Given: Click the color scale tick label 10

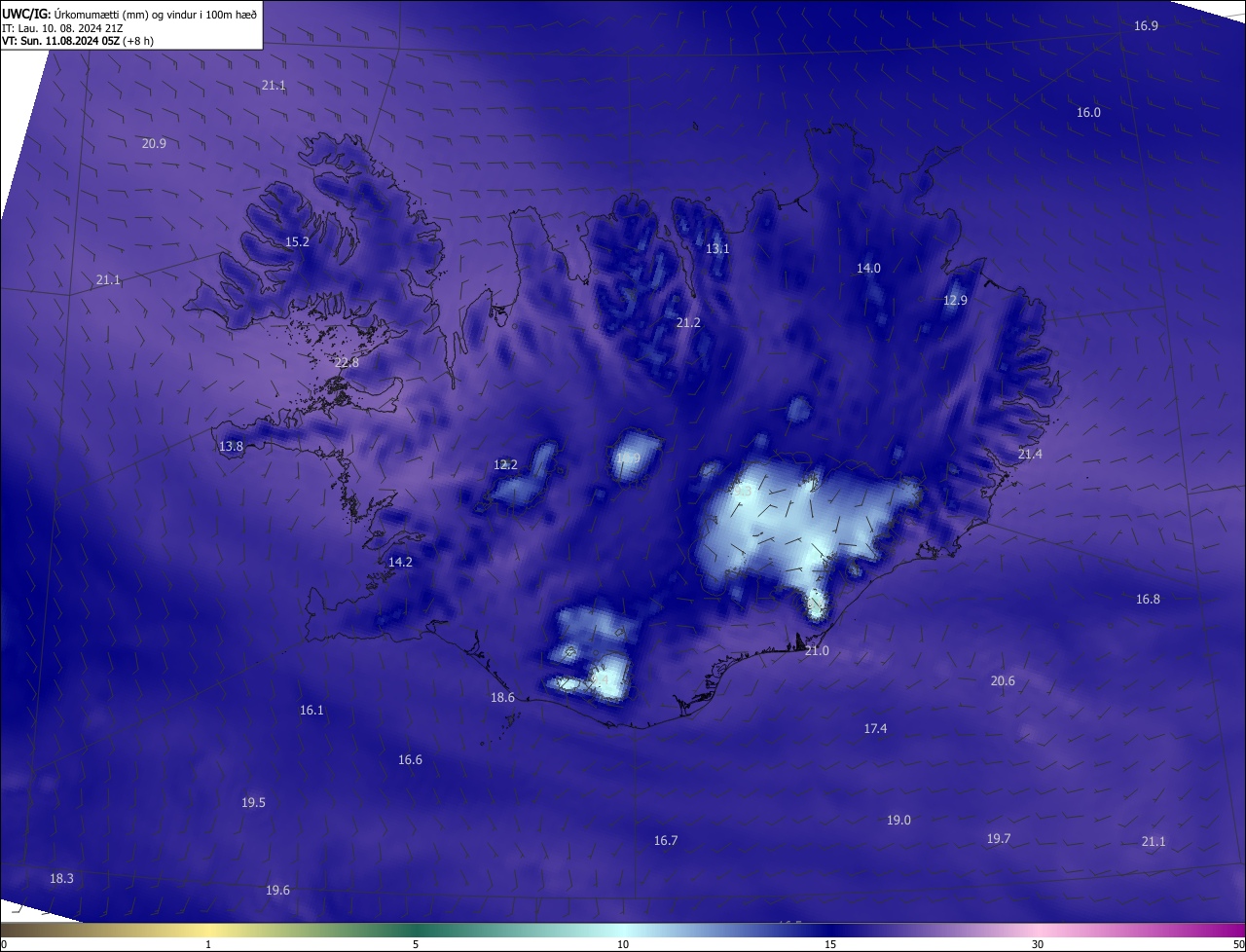Looking at the screenshot, I should pyautogui.click(x=623, y=945).
